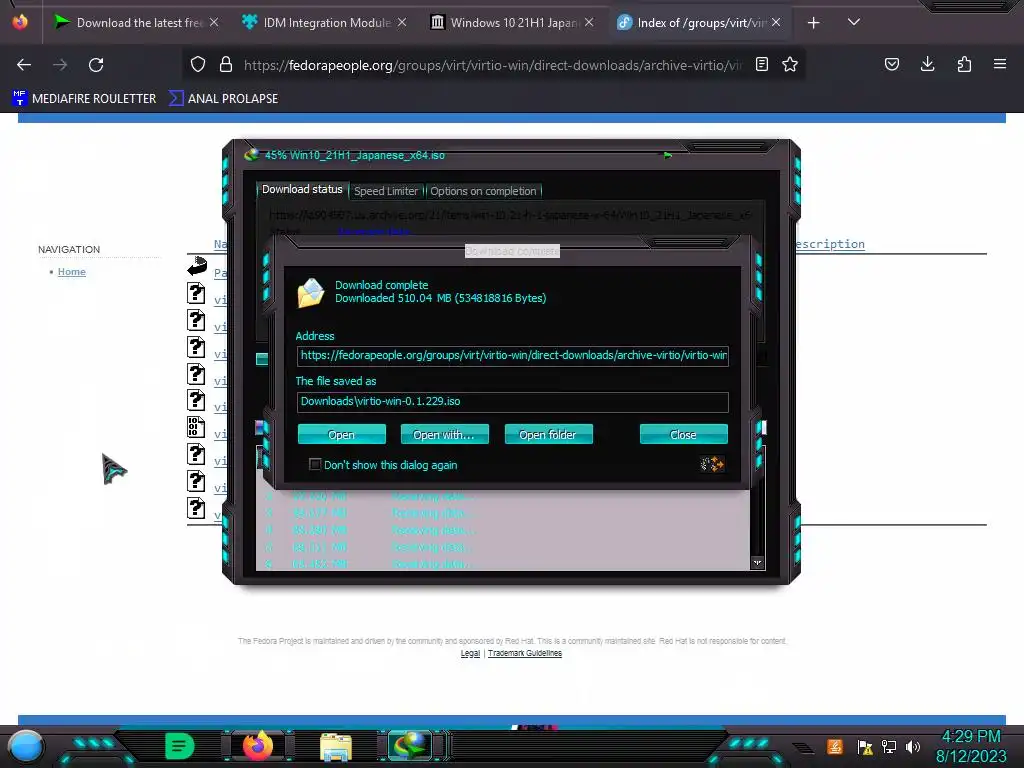Sort by the Description column header

[830, 244]
